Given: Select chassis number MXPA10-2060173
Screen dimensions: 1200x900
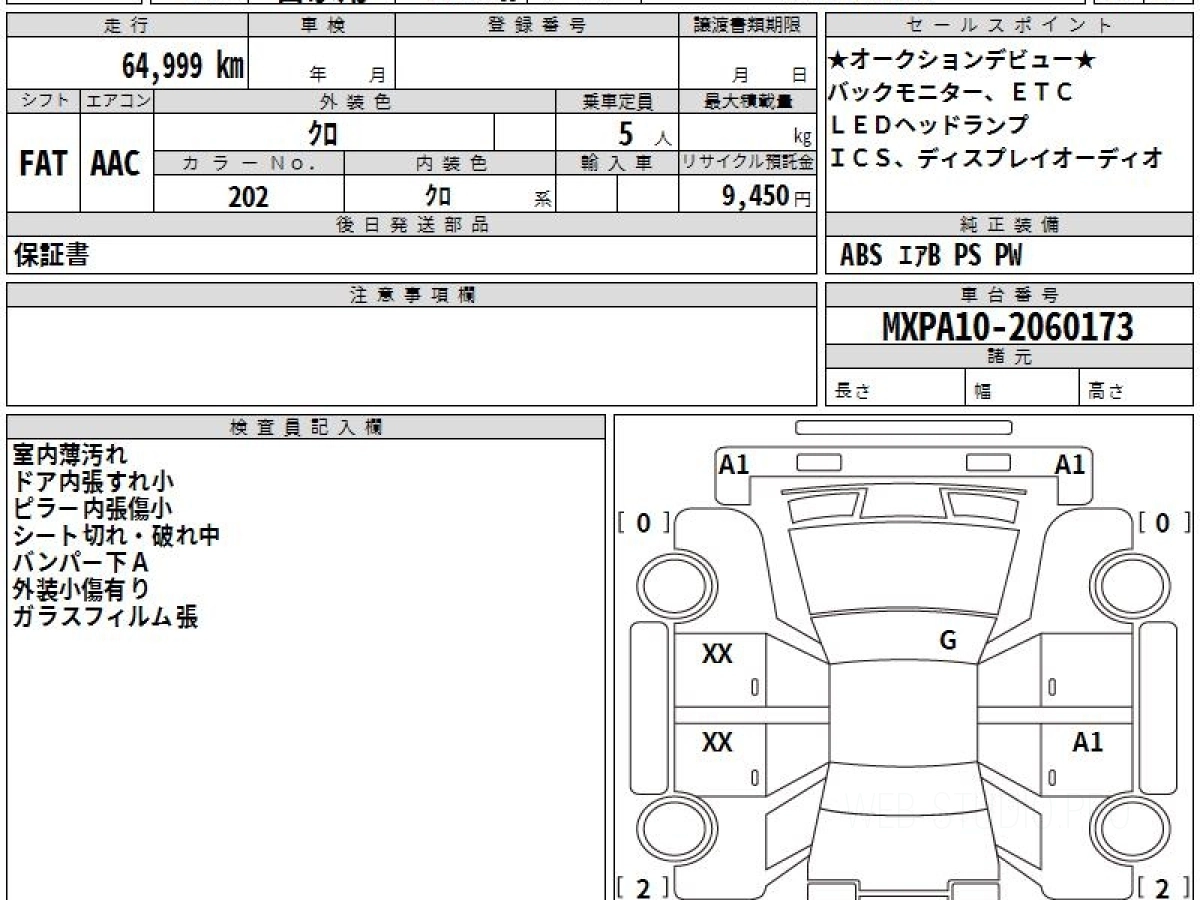Looking at the screenshot, I should click(x=1008, y=327).
